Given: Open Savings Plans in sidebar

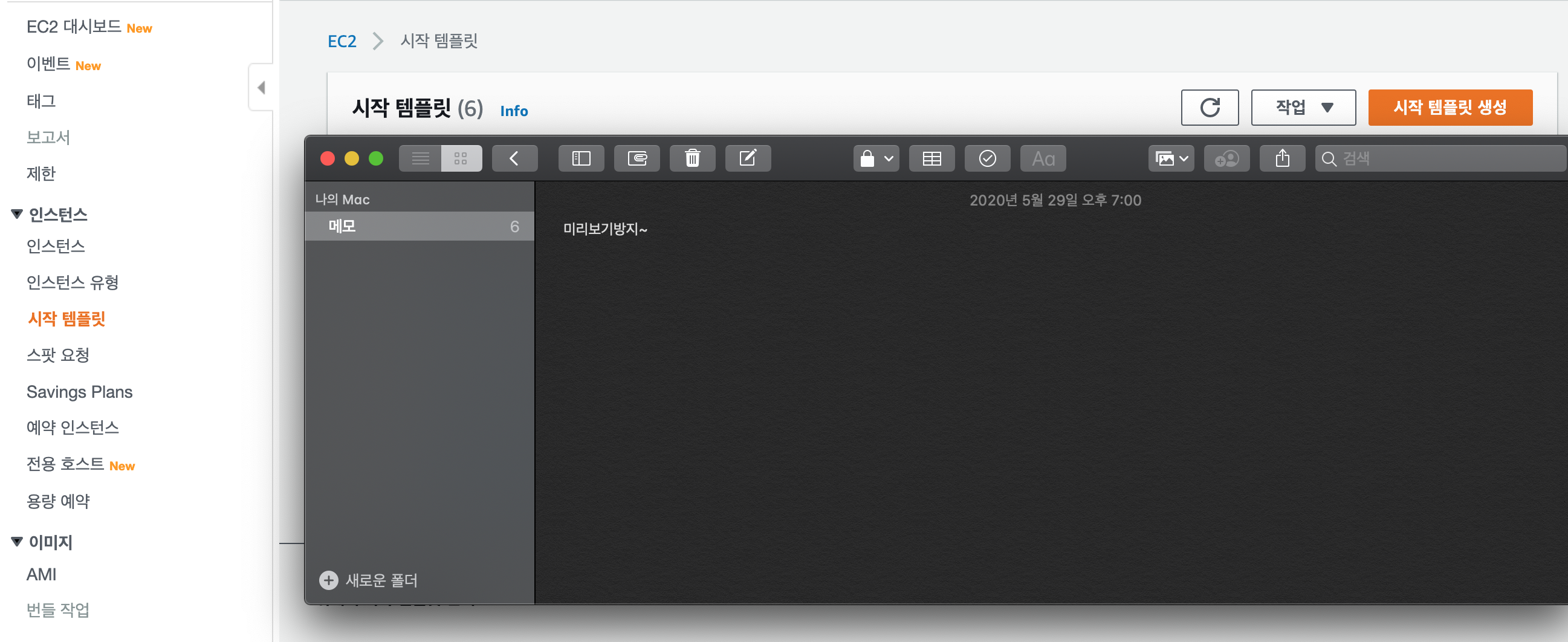Looking at the screenshot, I should point(79,392).
